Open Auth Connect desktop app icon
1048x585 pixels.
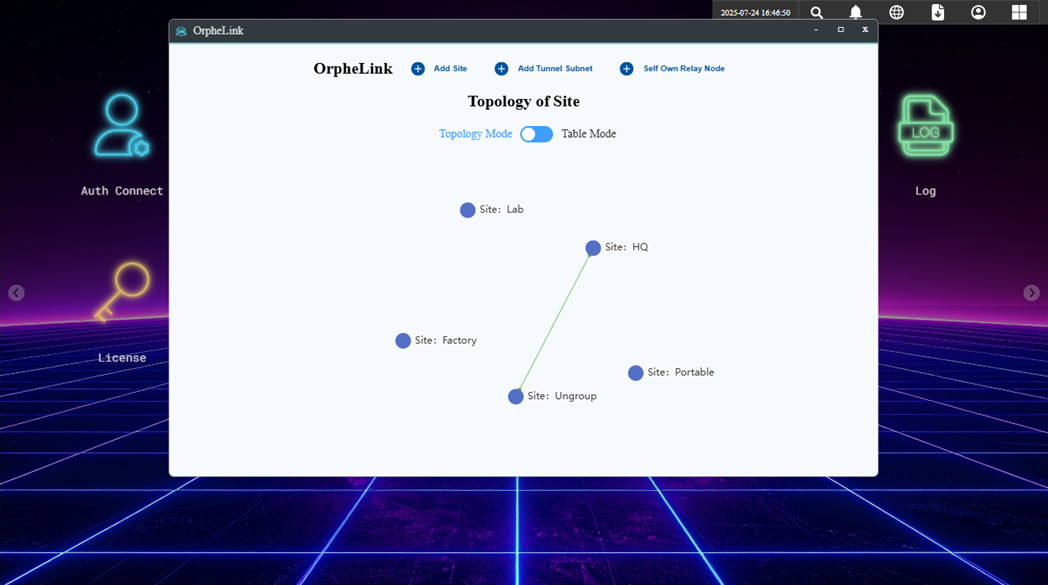pos(122,126)
